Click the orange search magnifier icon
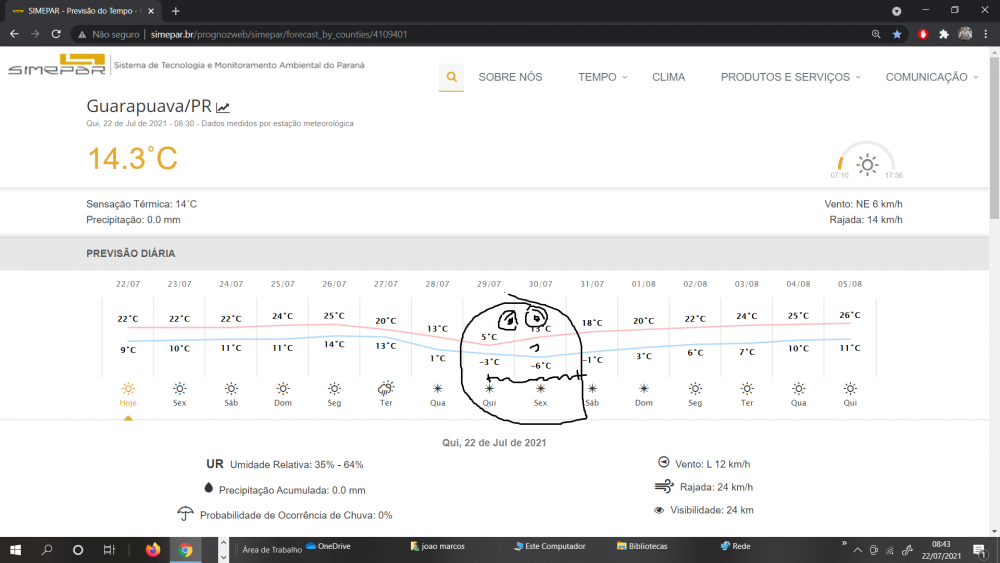The image size is (1000, 563). coord(451,77)
